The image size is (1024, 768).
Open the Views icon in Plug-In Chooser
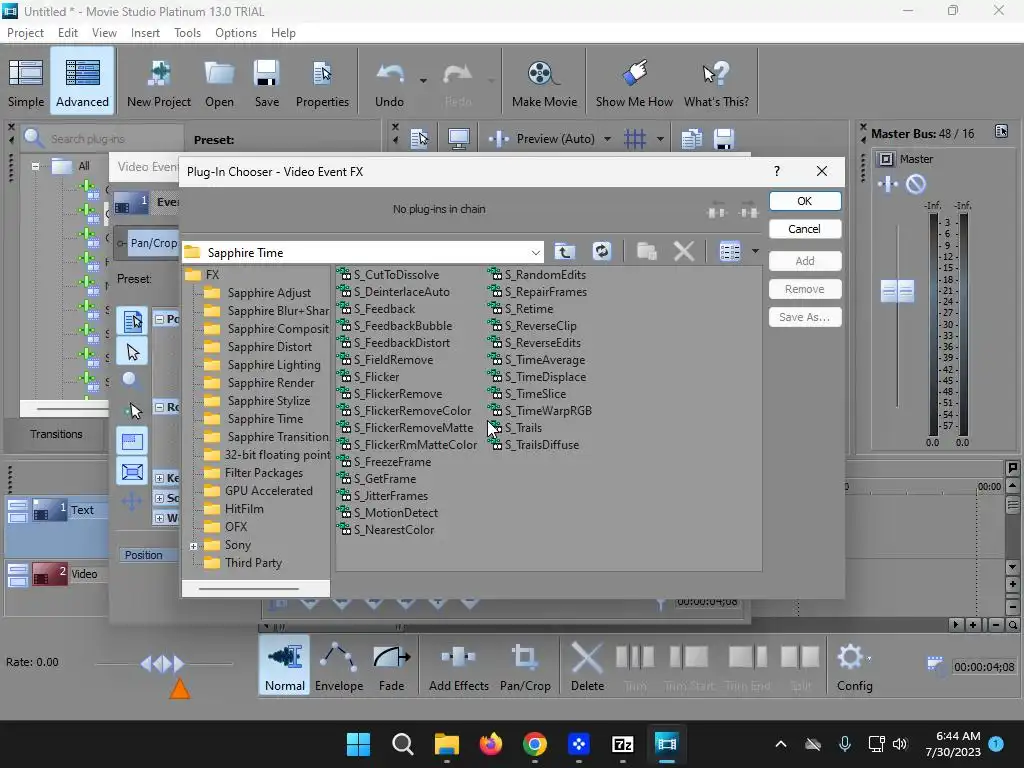(729, 251)
